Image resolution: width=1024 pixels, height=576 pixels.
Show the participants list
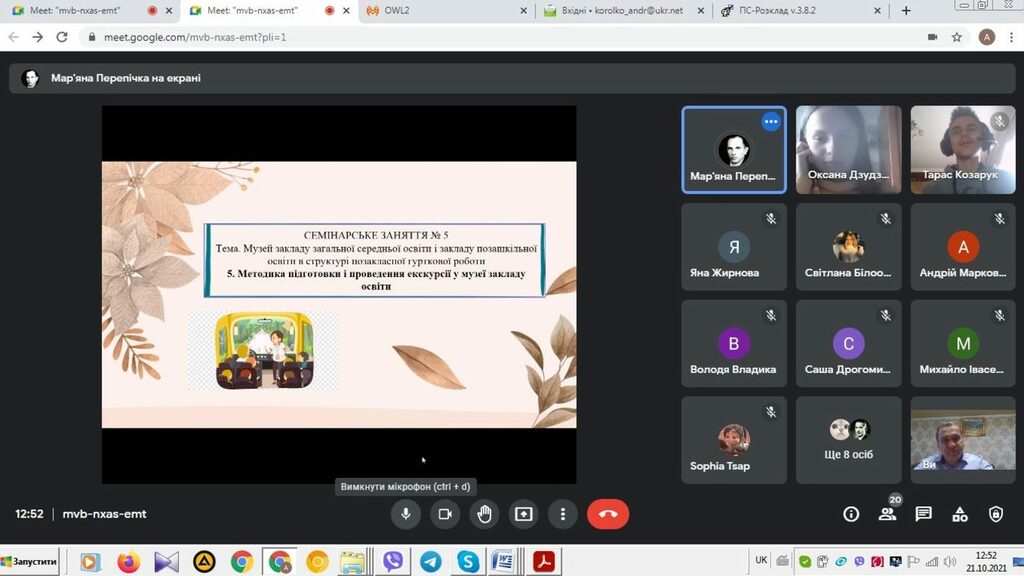tap(887, 514)
